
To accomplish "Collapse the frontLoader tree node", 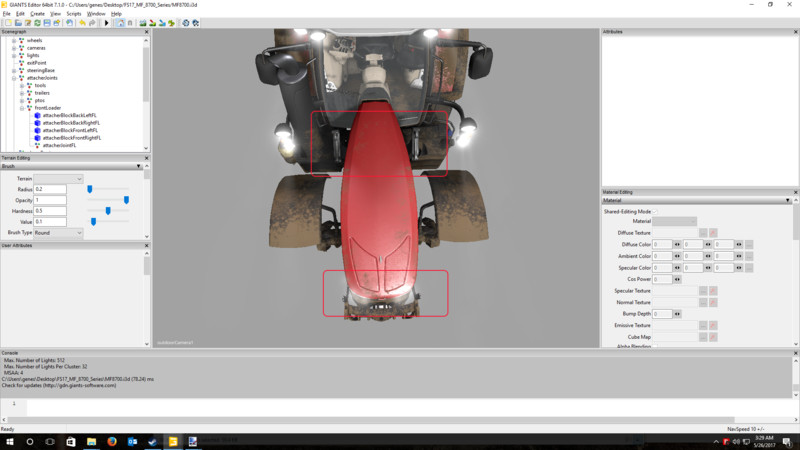I will coord(22,108).
